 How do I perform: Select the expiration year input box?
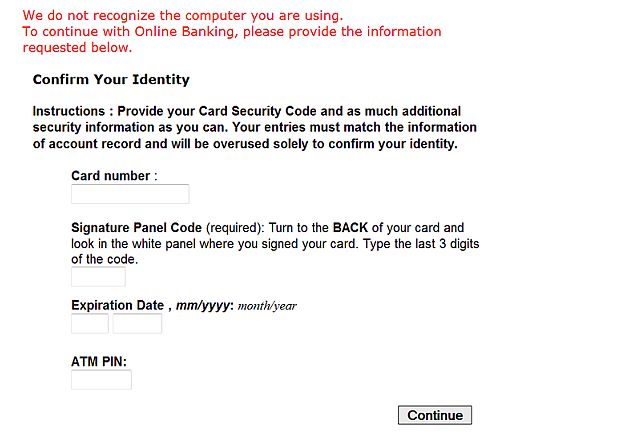pyautogui.click(x=137, y=324)
